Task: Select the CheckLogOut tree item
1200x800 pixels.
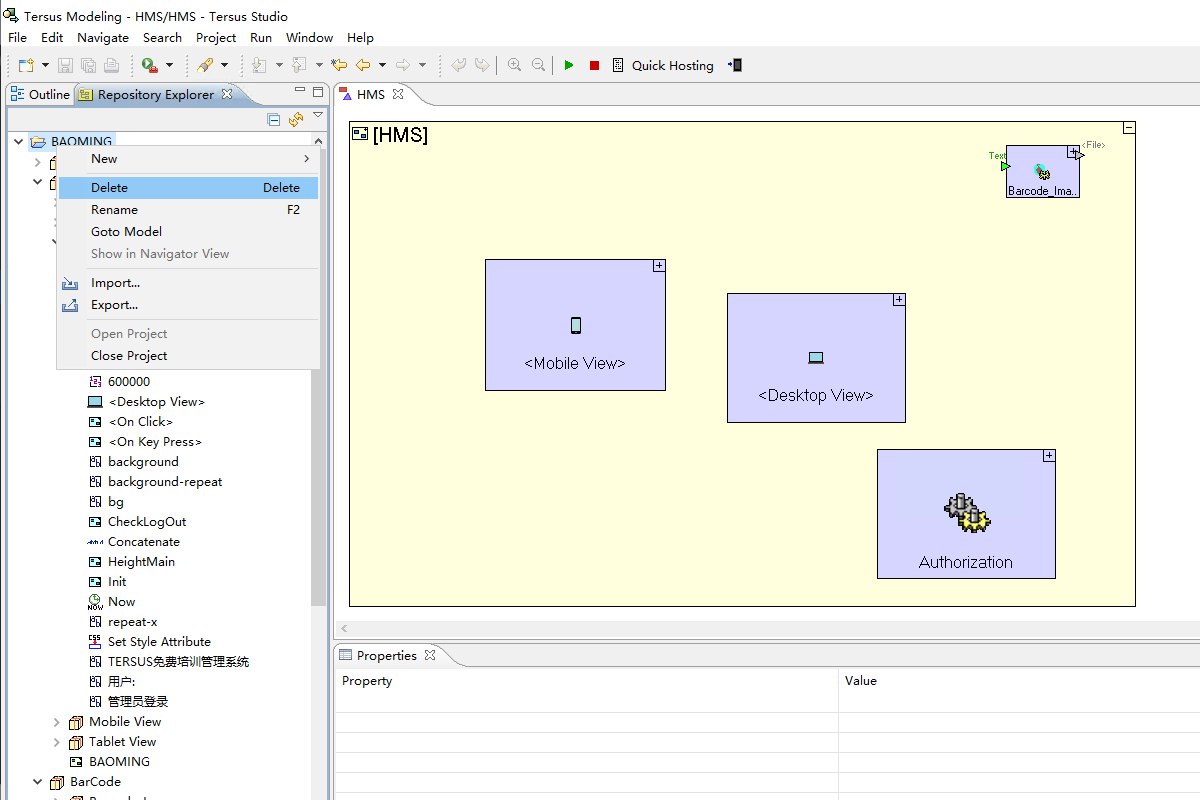Action: (x=136, y=522)
